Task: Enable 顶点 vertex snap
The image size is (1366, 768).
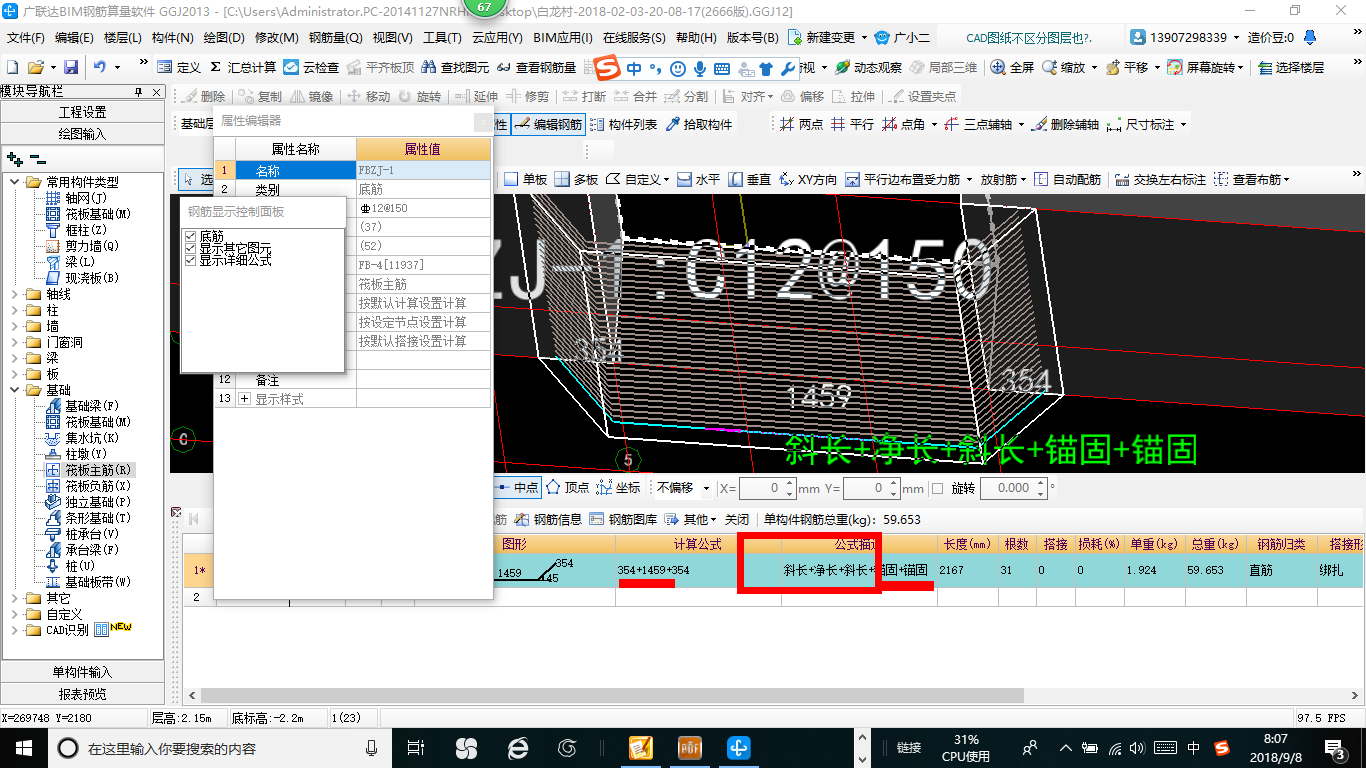Action: coord(567,488)
